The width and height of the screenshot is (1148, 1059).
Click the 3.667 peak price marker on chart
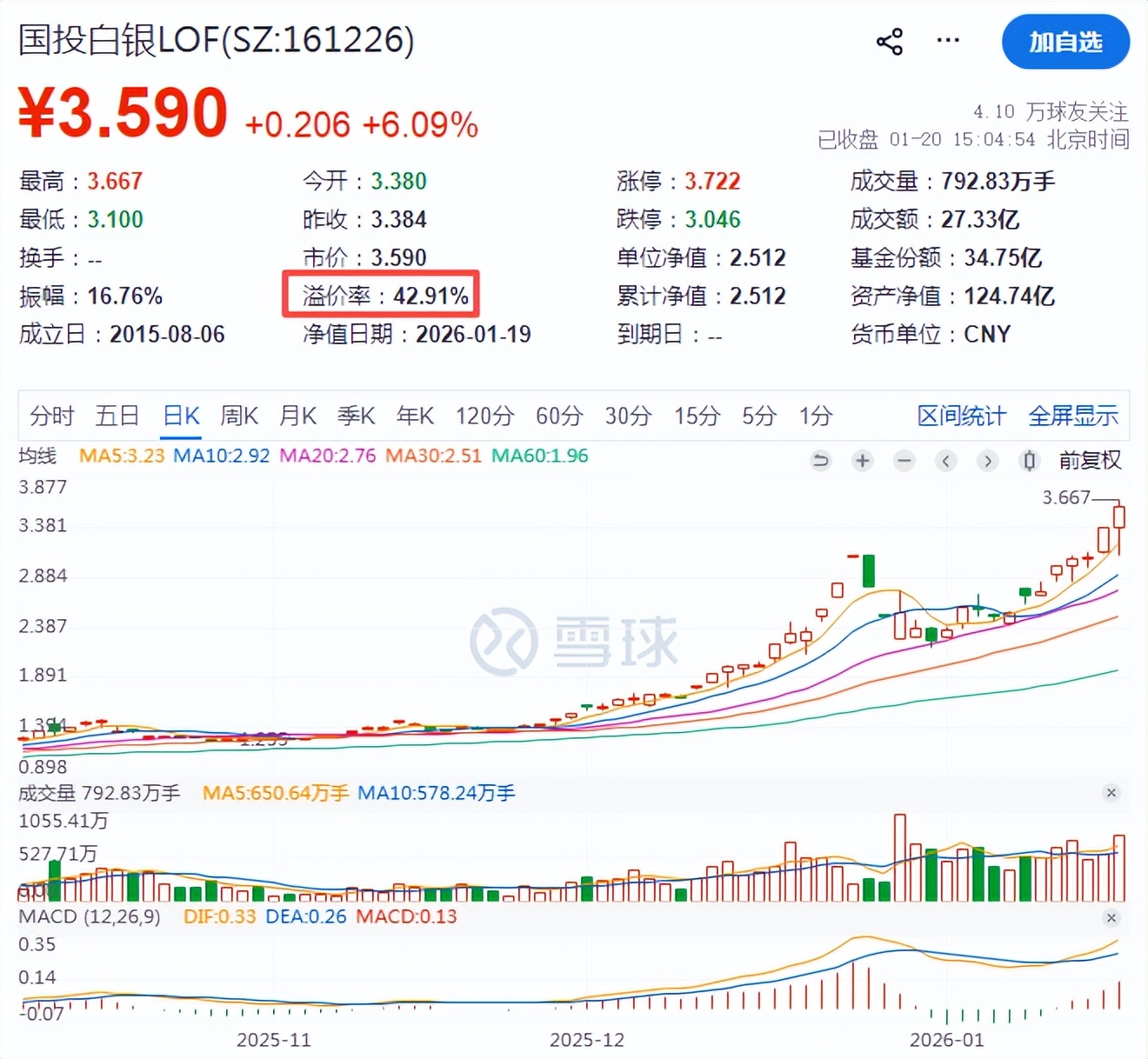point(1066,497)
